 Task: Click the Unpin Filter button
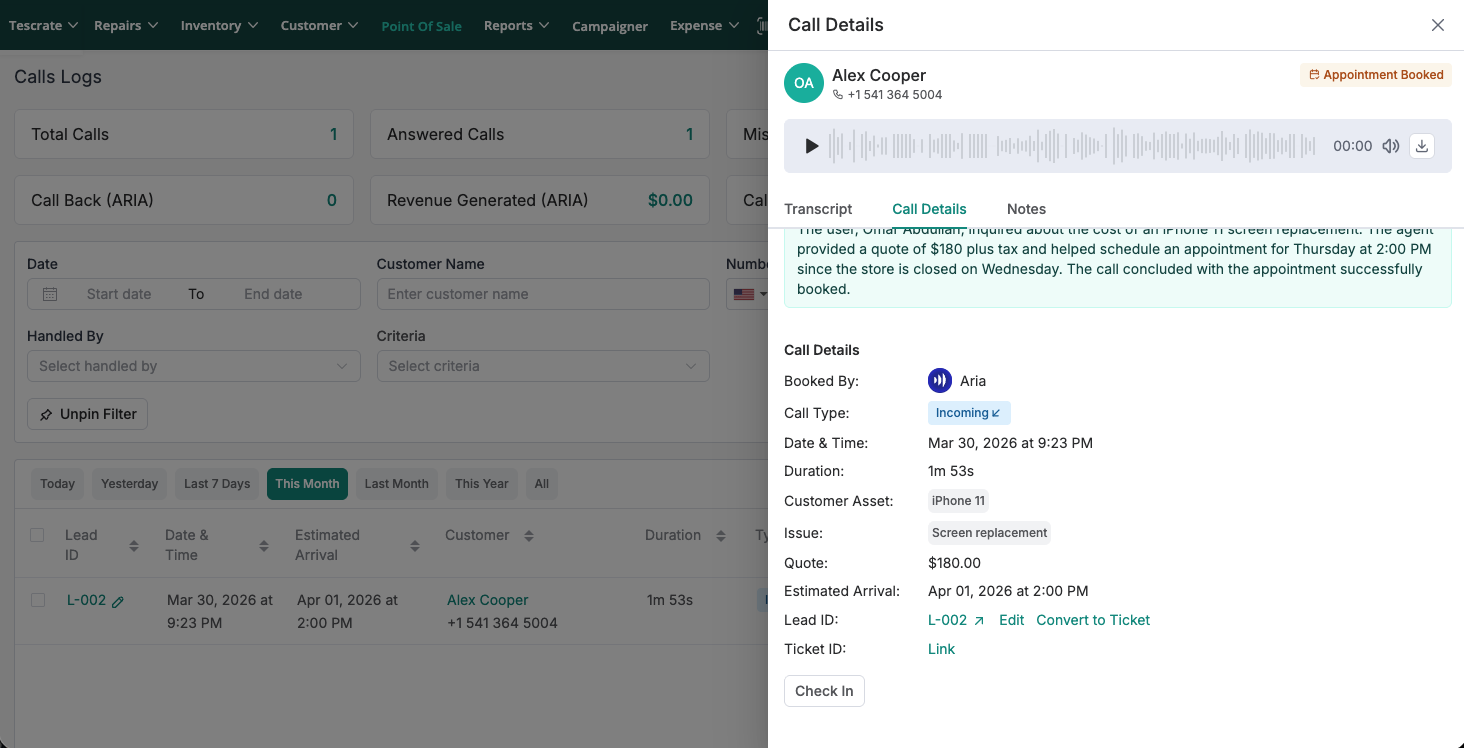[x=87, y=414]
